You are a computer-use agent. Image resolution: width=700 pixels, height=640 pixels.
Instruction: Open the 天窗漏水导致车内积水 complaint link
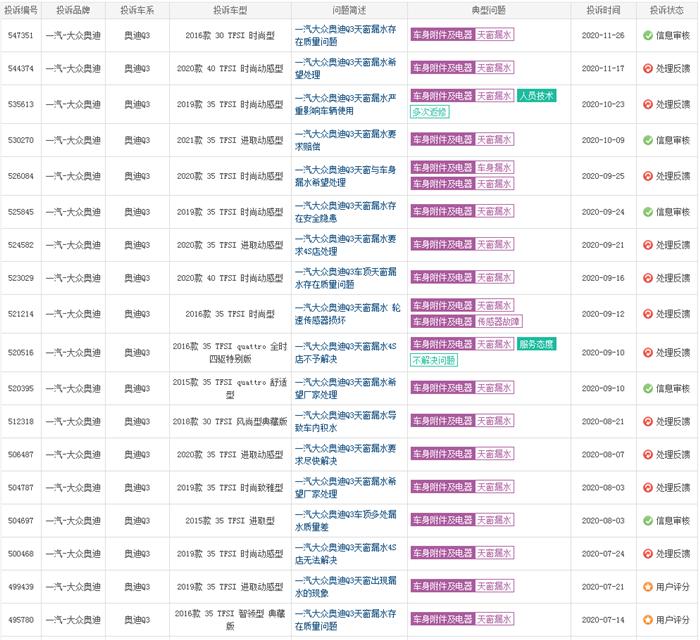(345, 421)
